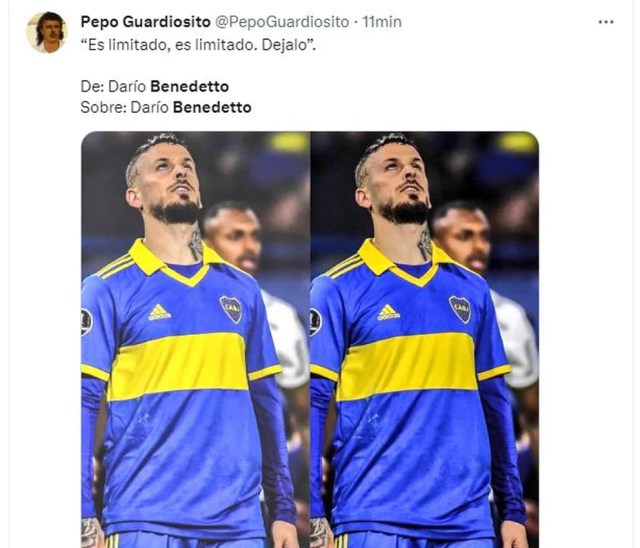The width and height of the screenshot is (640, 548).
Task: Click the yellow stripe on left jersey
Action: [178, 366]
